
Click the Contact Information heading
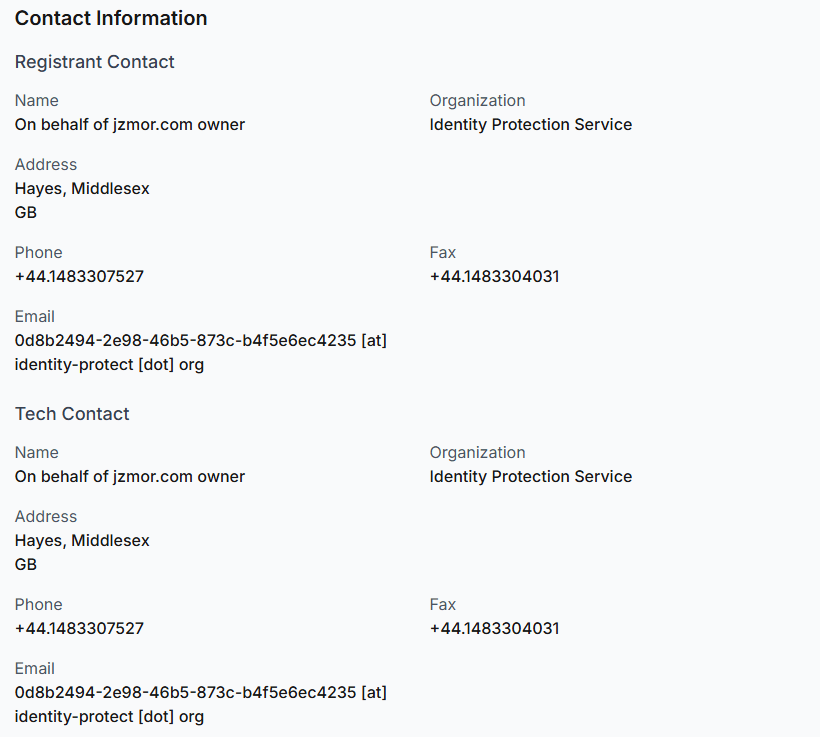[111, 18]
